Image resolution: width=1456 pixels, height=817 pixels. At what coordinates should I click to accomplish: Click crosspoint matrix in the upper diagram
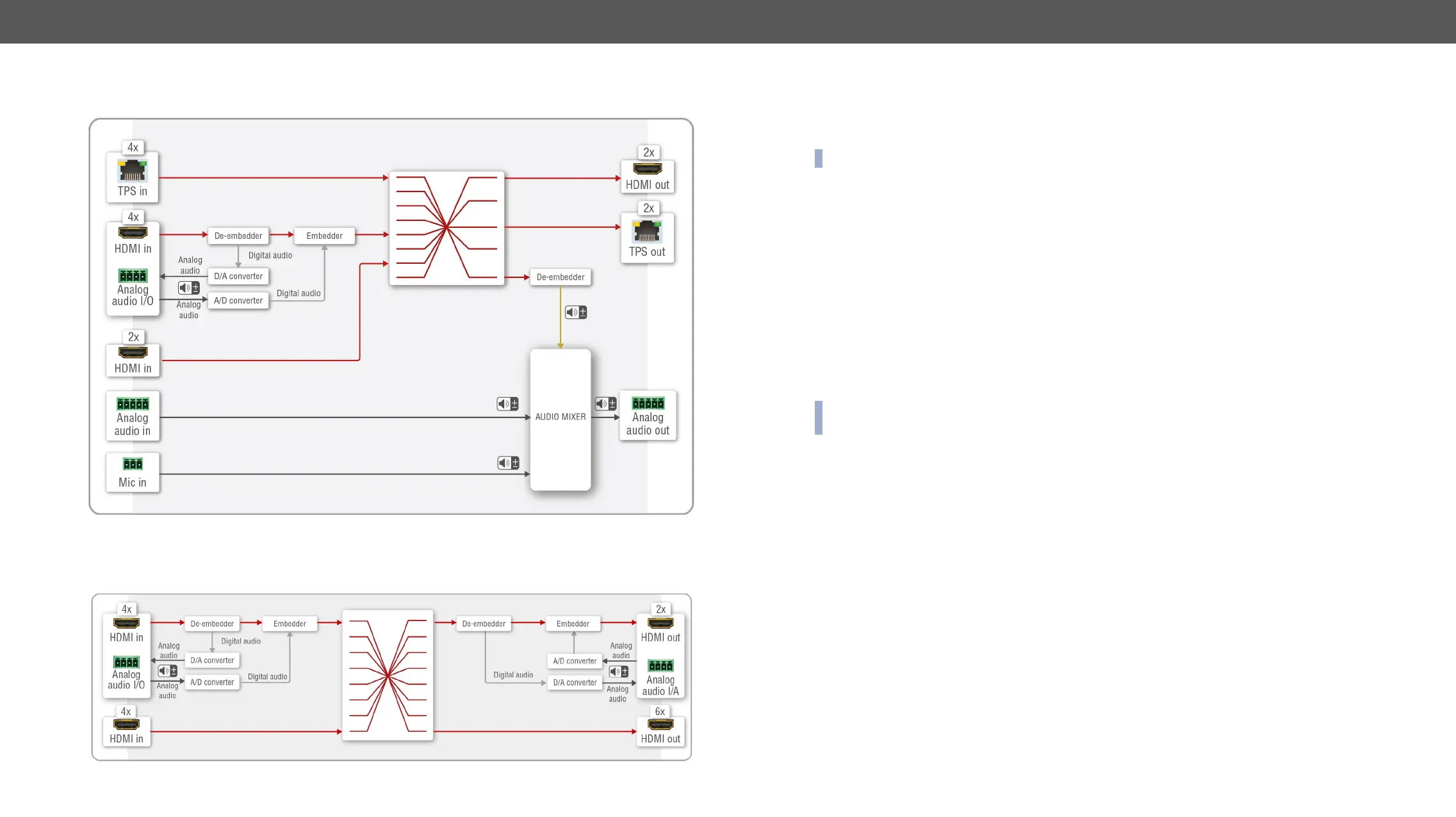[x=446, y=228]
